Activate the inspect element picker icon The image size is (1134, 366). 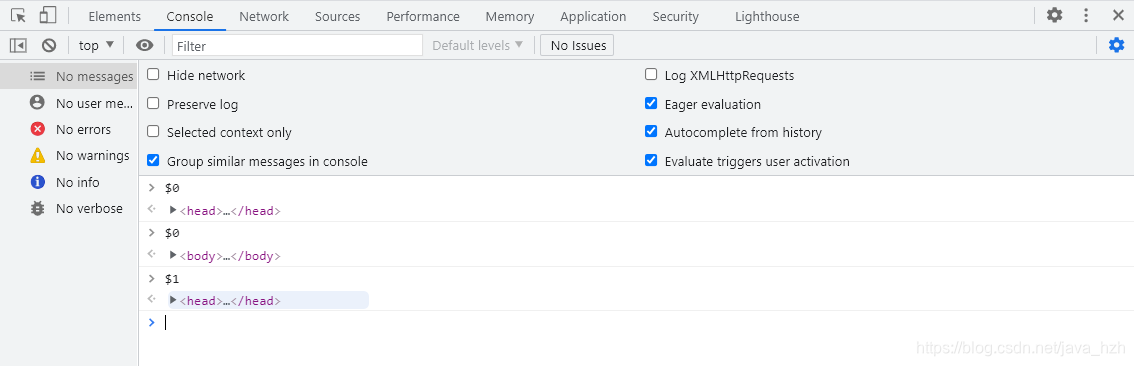point(19,15)
